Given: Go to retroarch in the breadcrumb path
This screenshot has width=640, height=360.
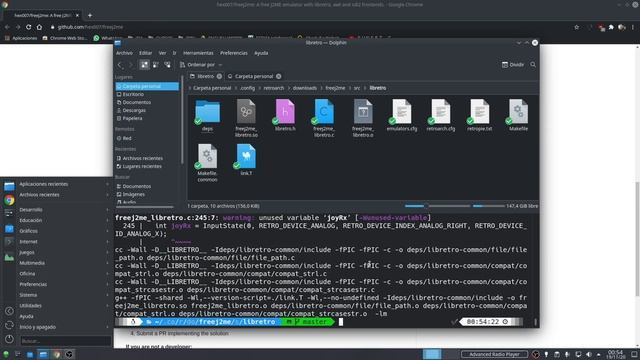Looking at the screenshot, I should coord(273,88).
